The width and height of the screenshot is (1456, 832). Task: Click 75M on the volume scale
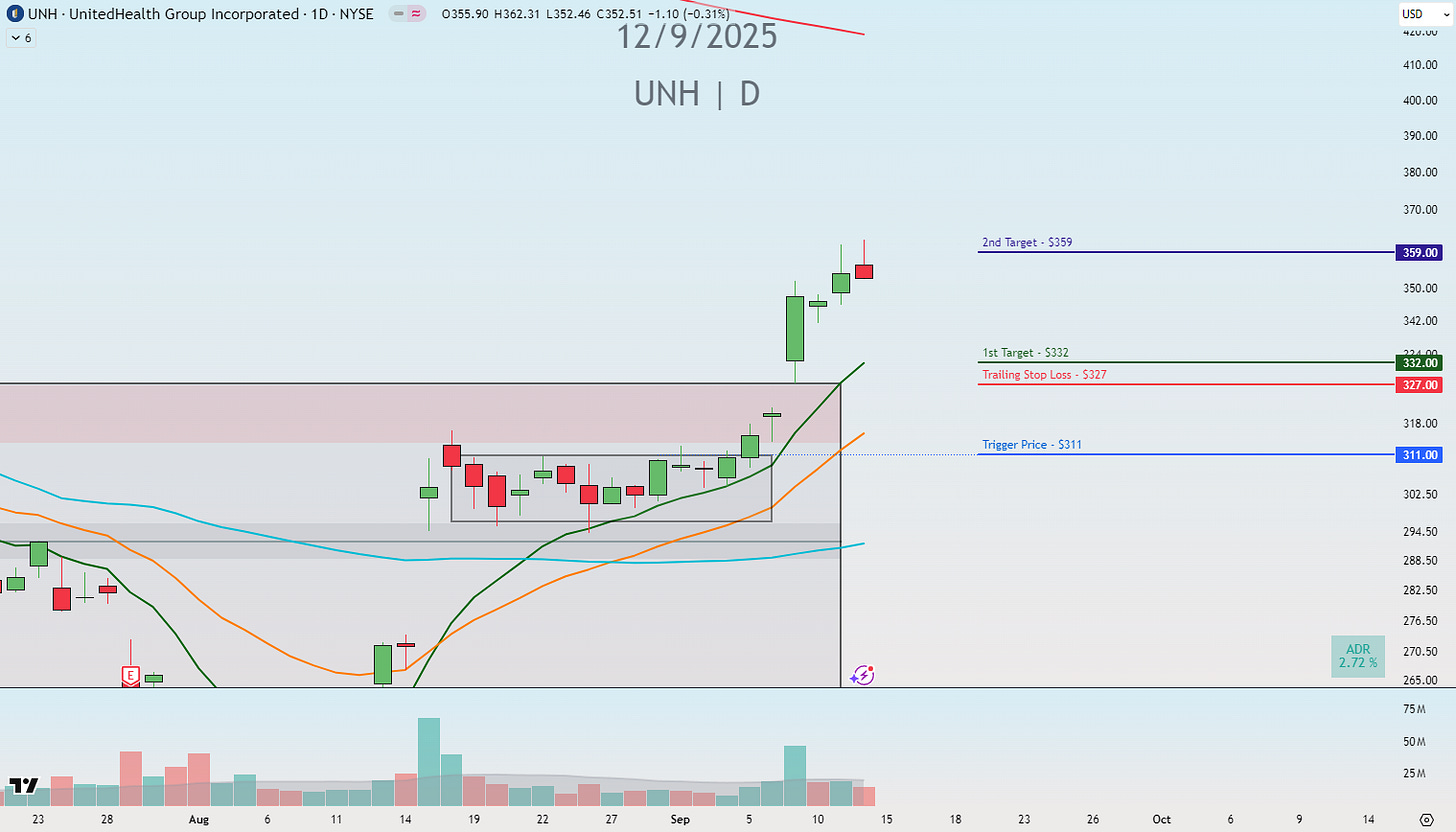point(1414,709)
